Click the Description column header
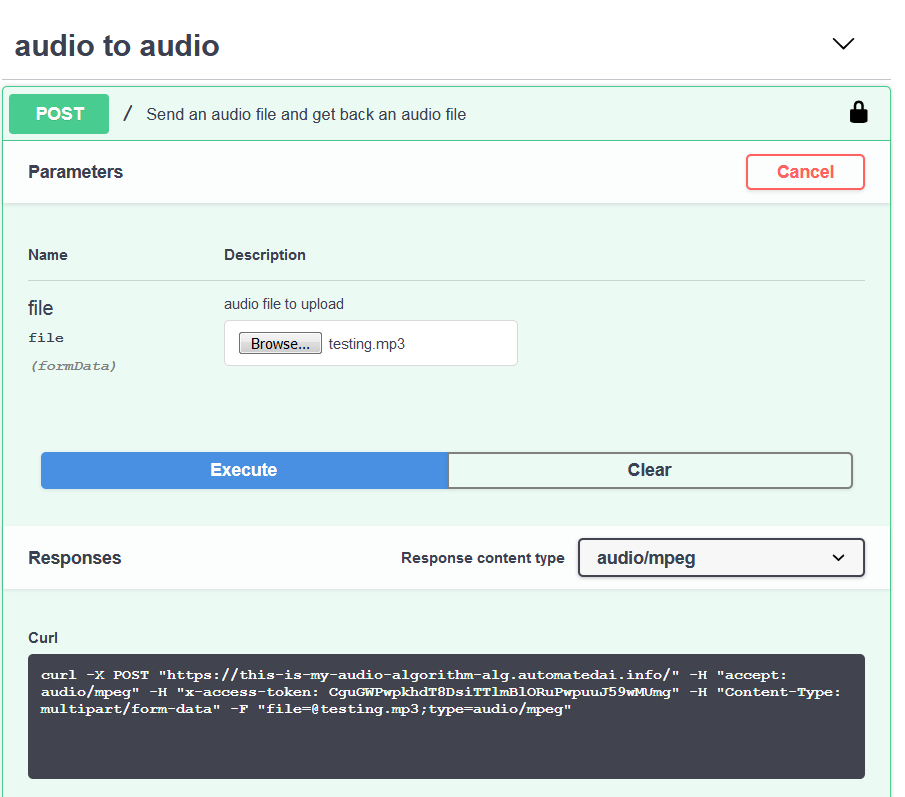This screenshot has width=905, height=797. pyautogui.click(x=265, y=255)
